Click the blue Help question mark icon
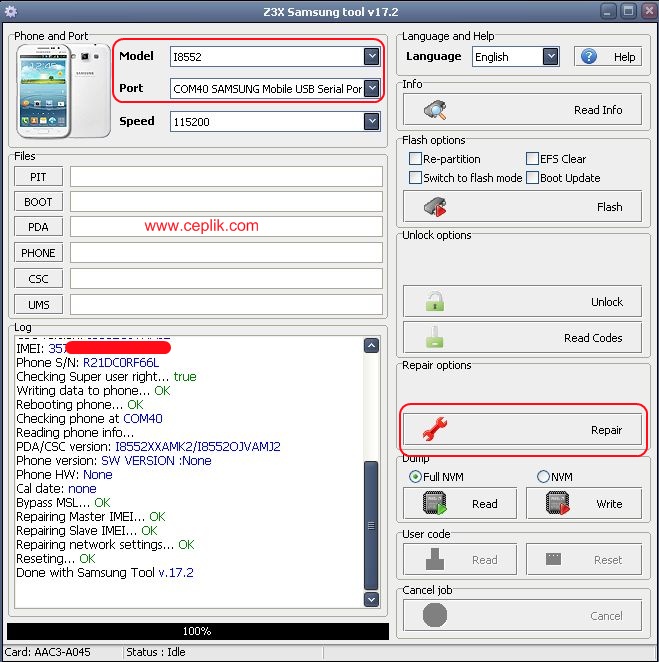 (x=589, y=56)
